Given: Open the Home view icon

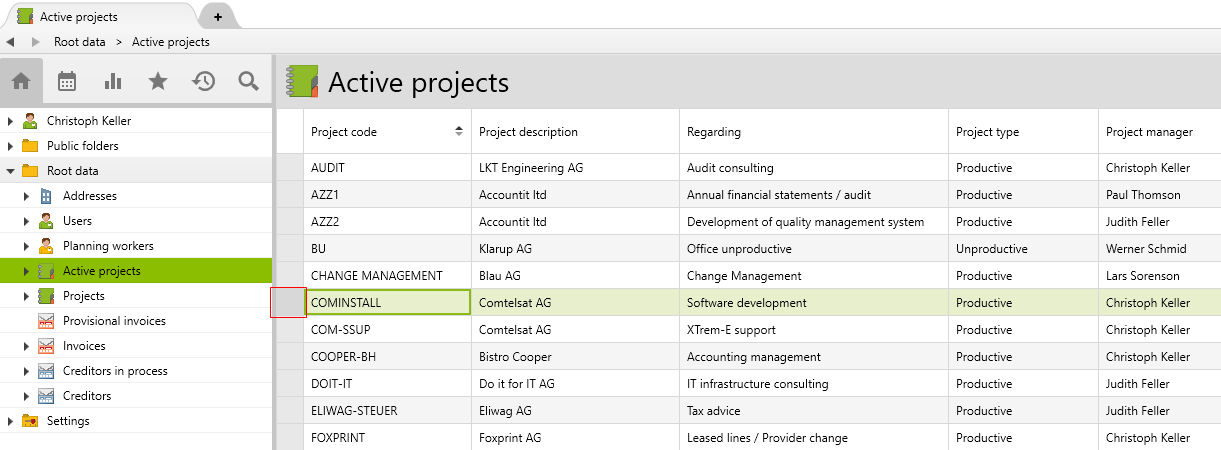Looking at the screenshot, I should [21, 81].
